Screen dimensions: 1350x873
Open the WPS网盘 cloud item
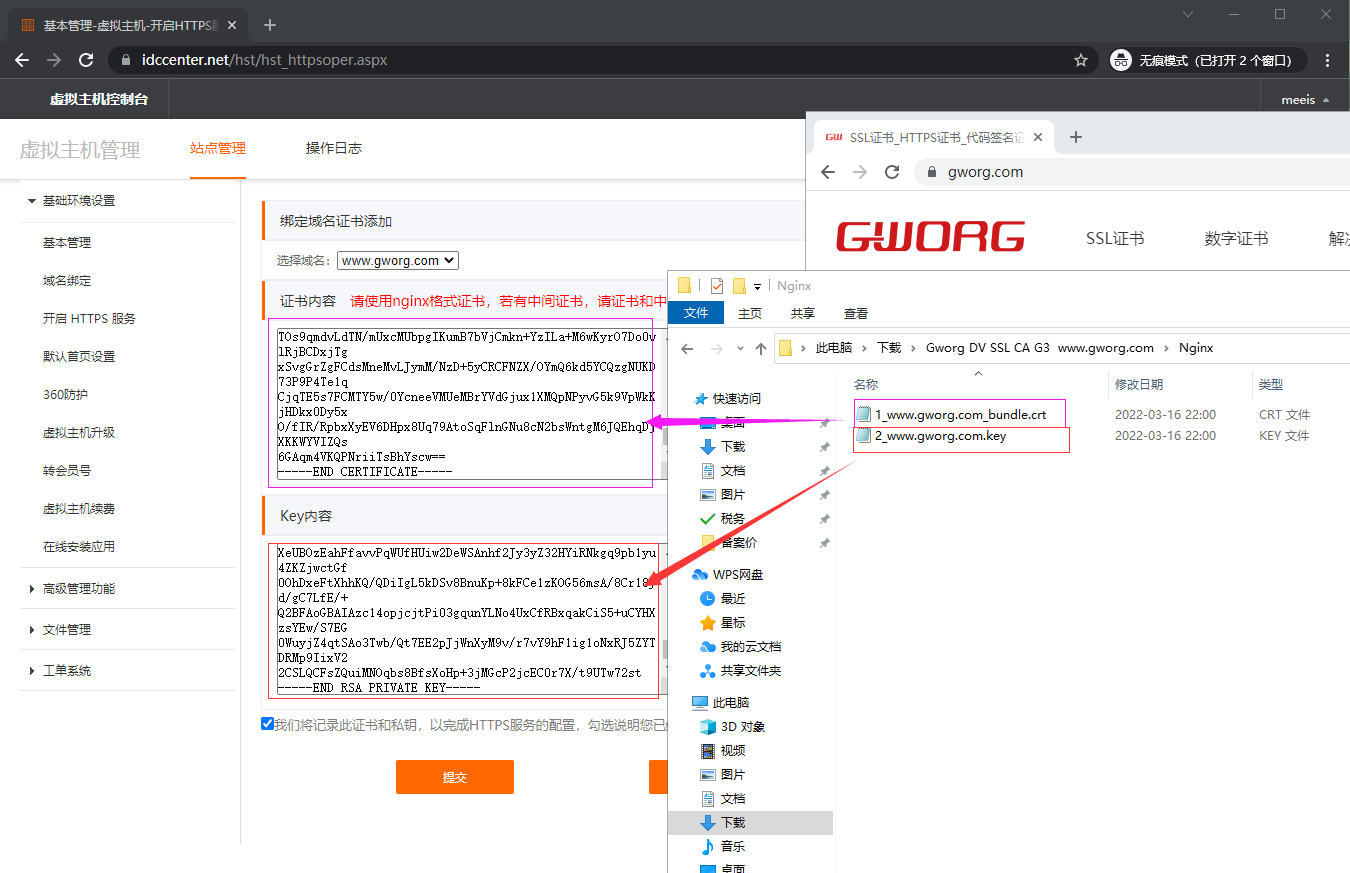point(737,574)
